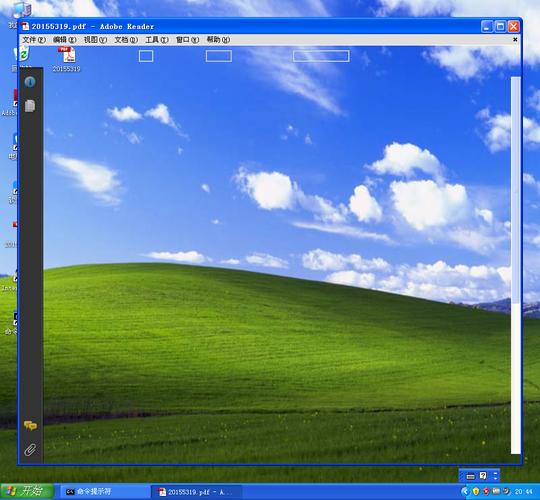Open the 编辑 menu
The height and width of the screenshot is (500, 540).
click(65, 40)
